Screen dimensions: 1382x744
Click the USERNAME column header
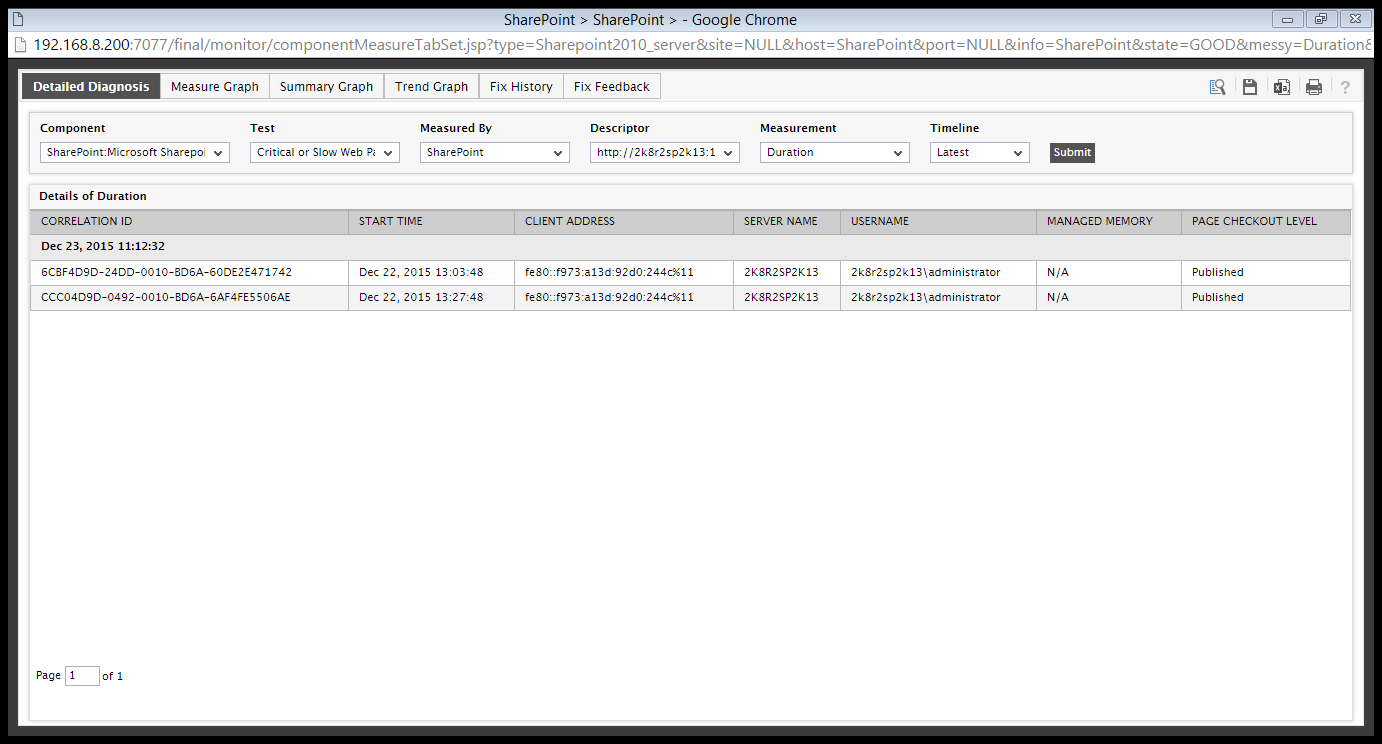(938, 221)
